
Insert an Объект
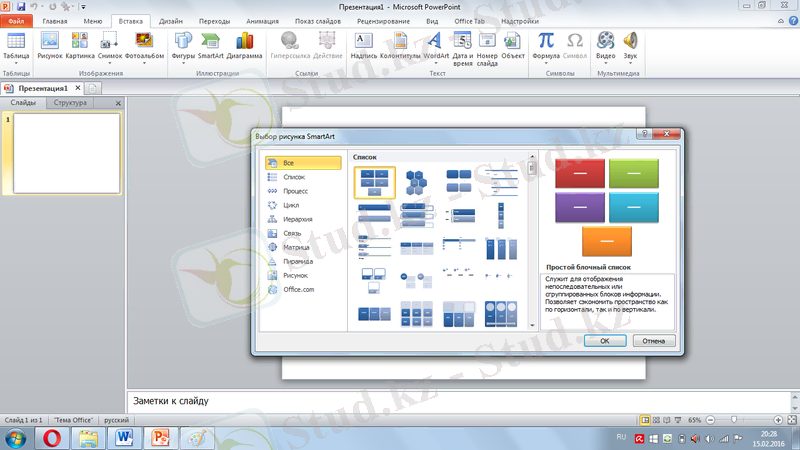(512, 45)
